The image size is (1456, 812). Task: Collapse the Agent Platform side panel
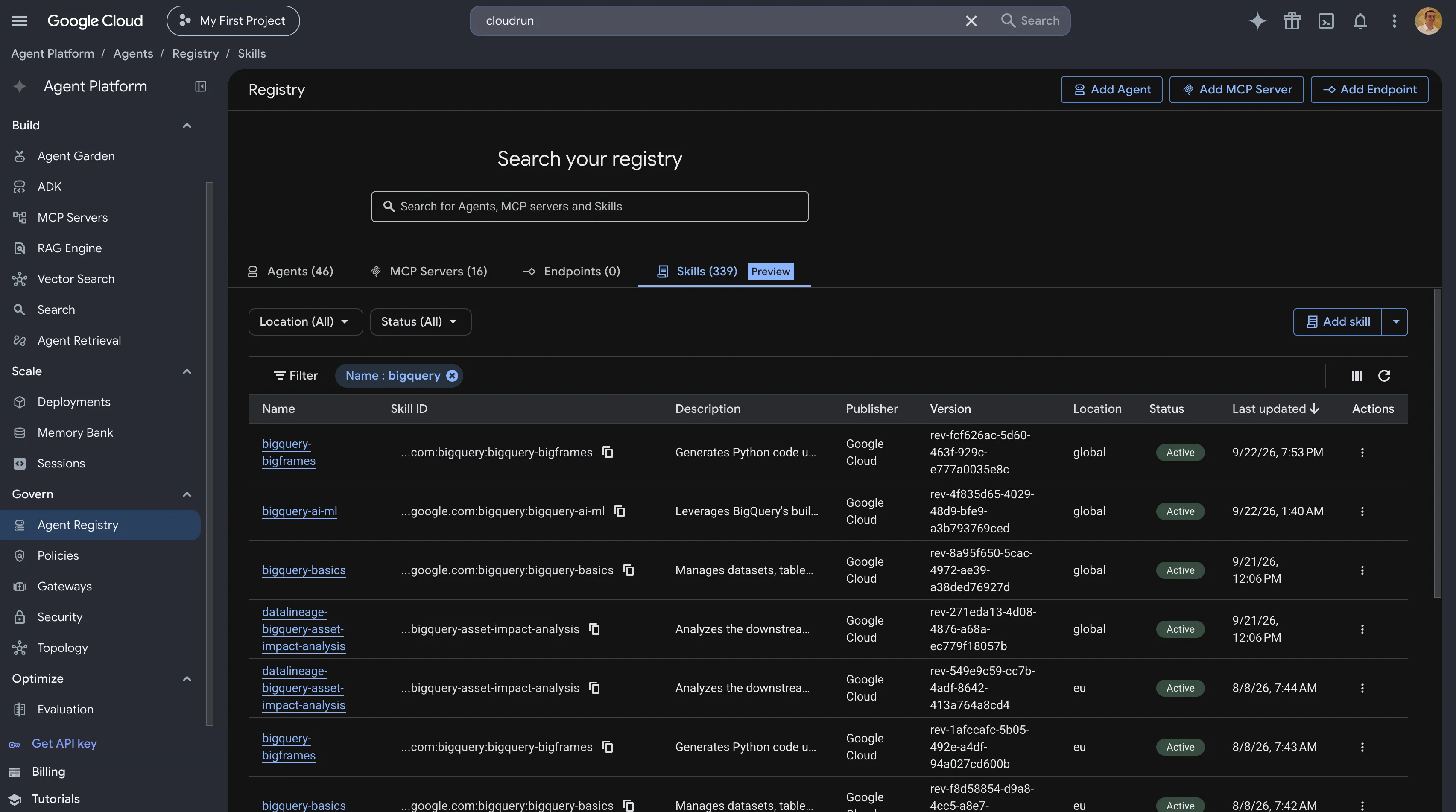pyautogui.click(x=201, y=87)
